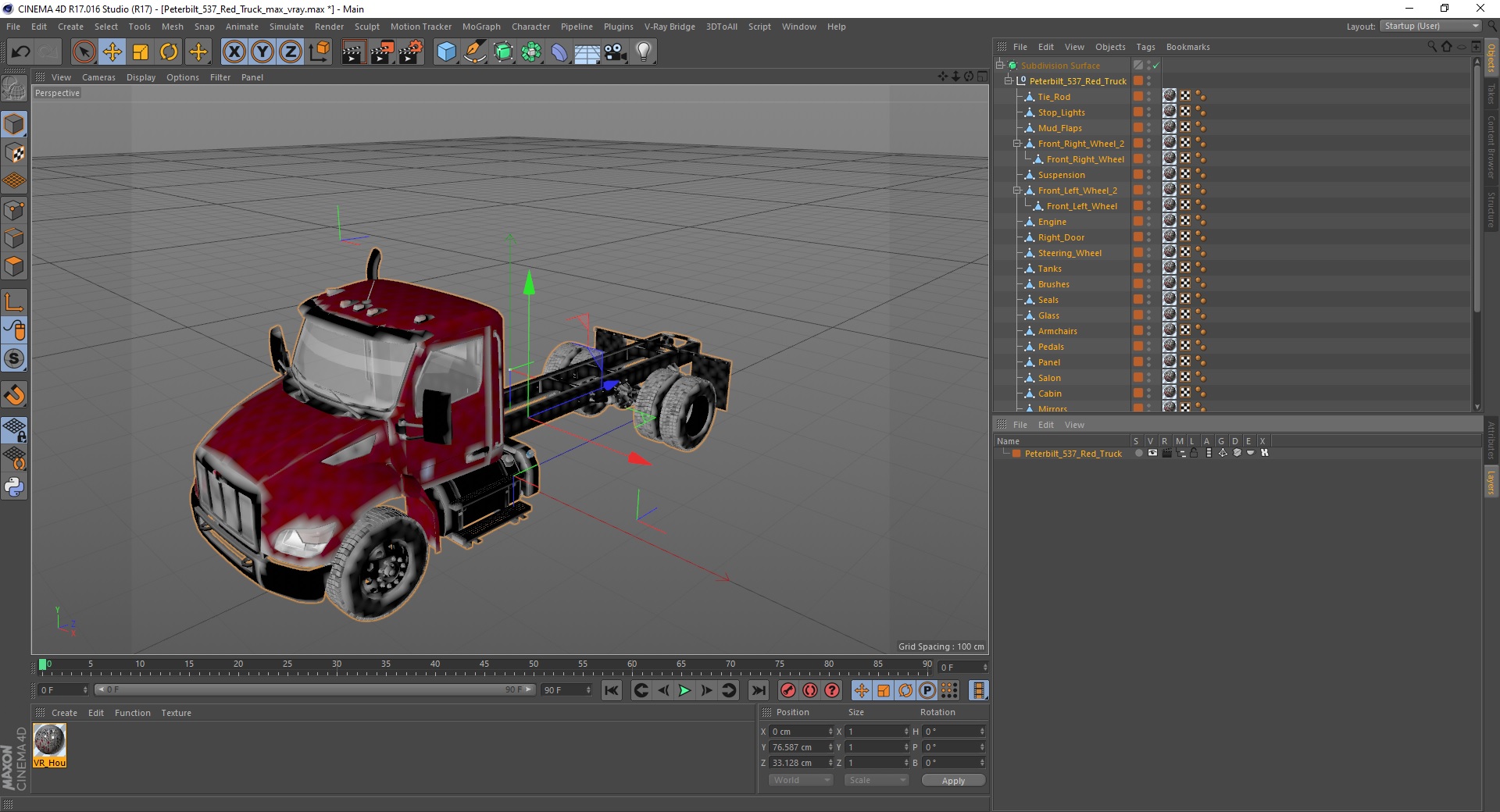Switch to Texture mode in the left toolbar
The width and height of the screenshot is (1500, 812).
[x=14, y=153]
